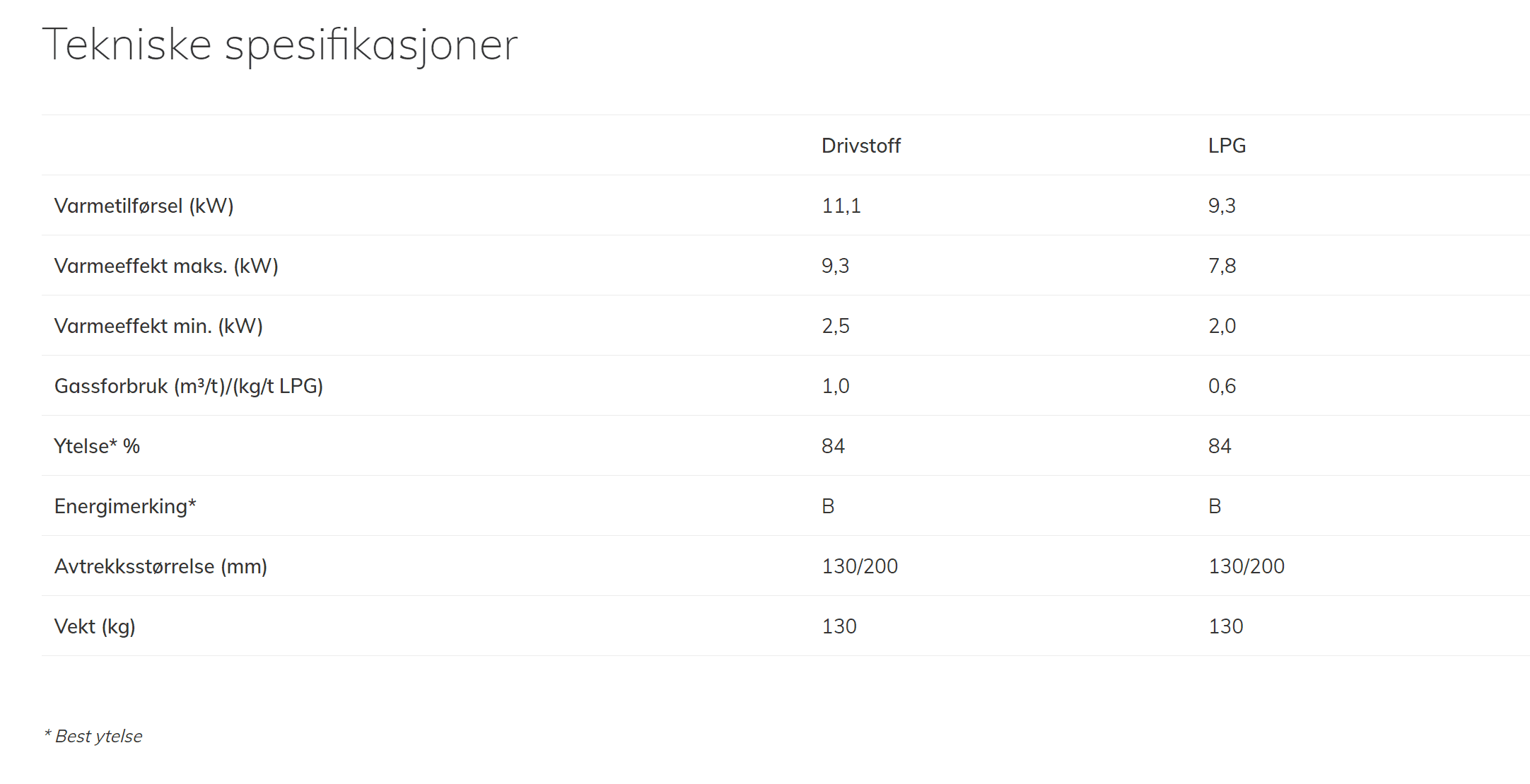Screen dimensions: 1530x784
Task: Select the 130/200 value in LPG column
Action: 1246,566
